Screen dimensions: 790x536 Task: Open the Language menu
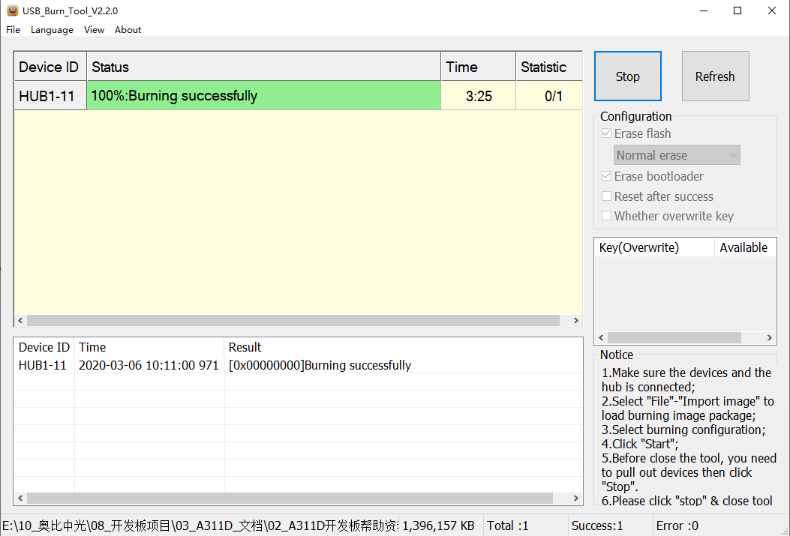coord(52,30)
